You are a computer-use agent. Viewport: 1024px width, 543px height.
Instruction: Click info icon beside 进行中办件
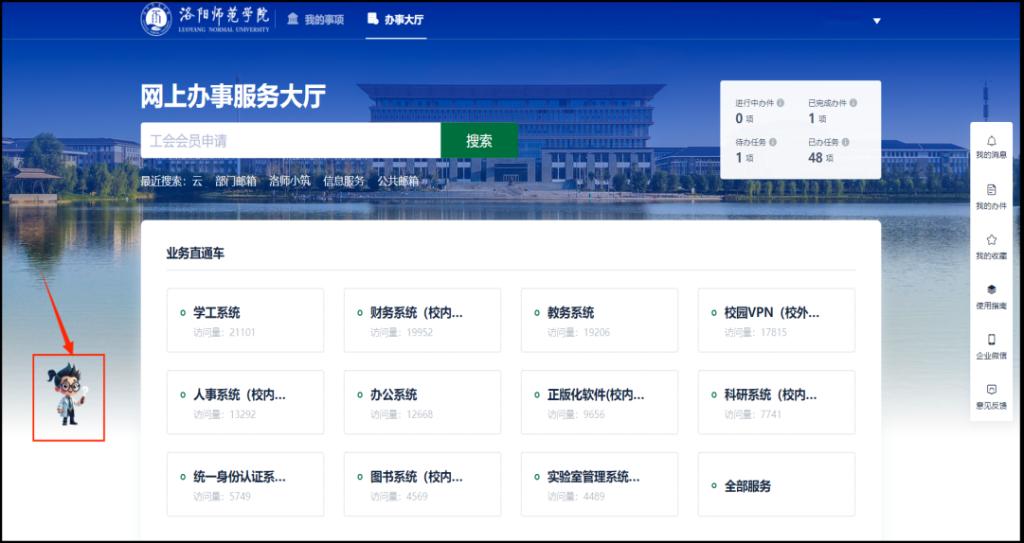pyautogui.click(x=781, y=103)
